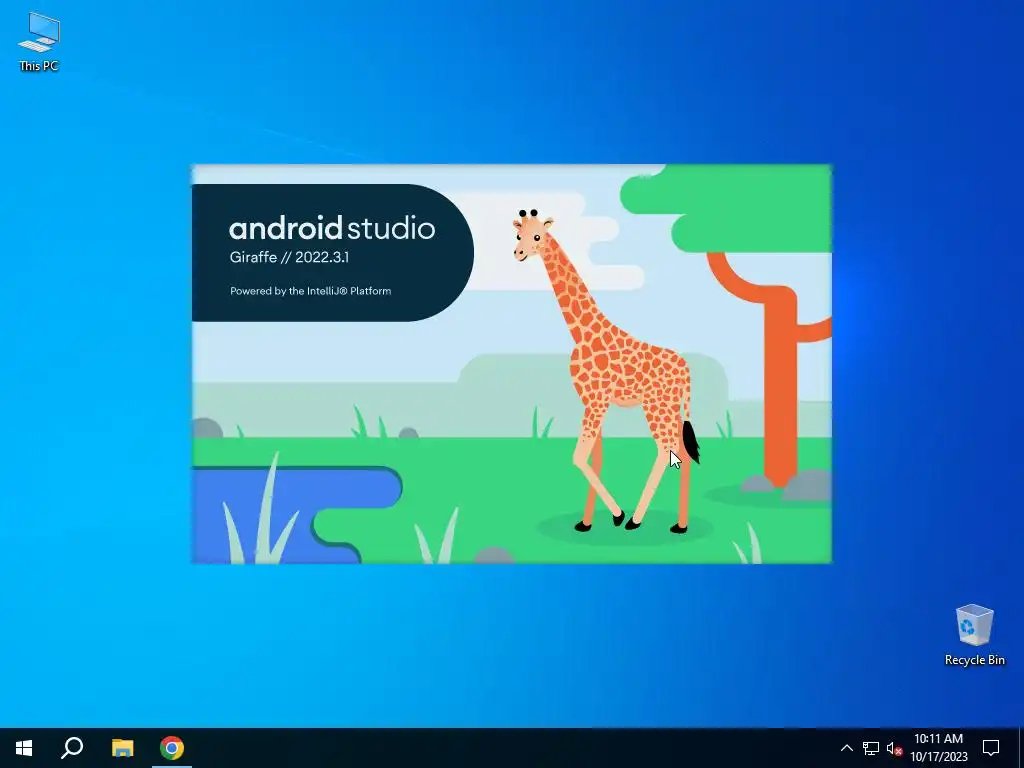Open network status in the system tray

pyautogui.click(x=871, y=748)
